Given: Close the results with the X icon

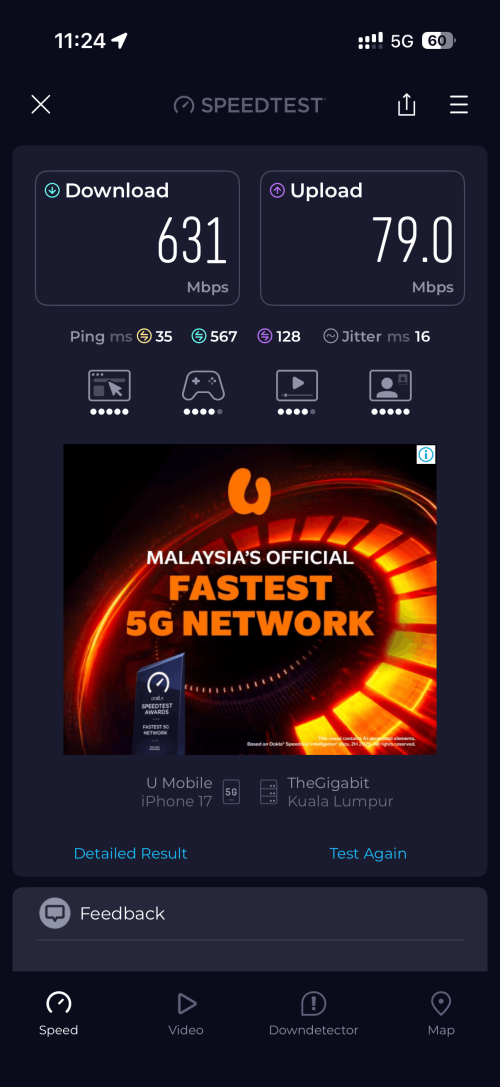Looking at the screenshot, I should tap(41, 105).
